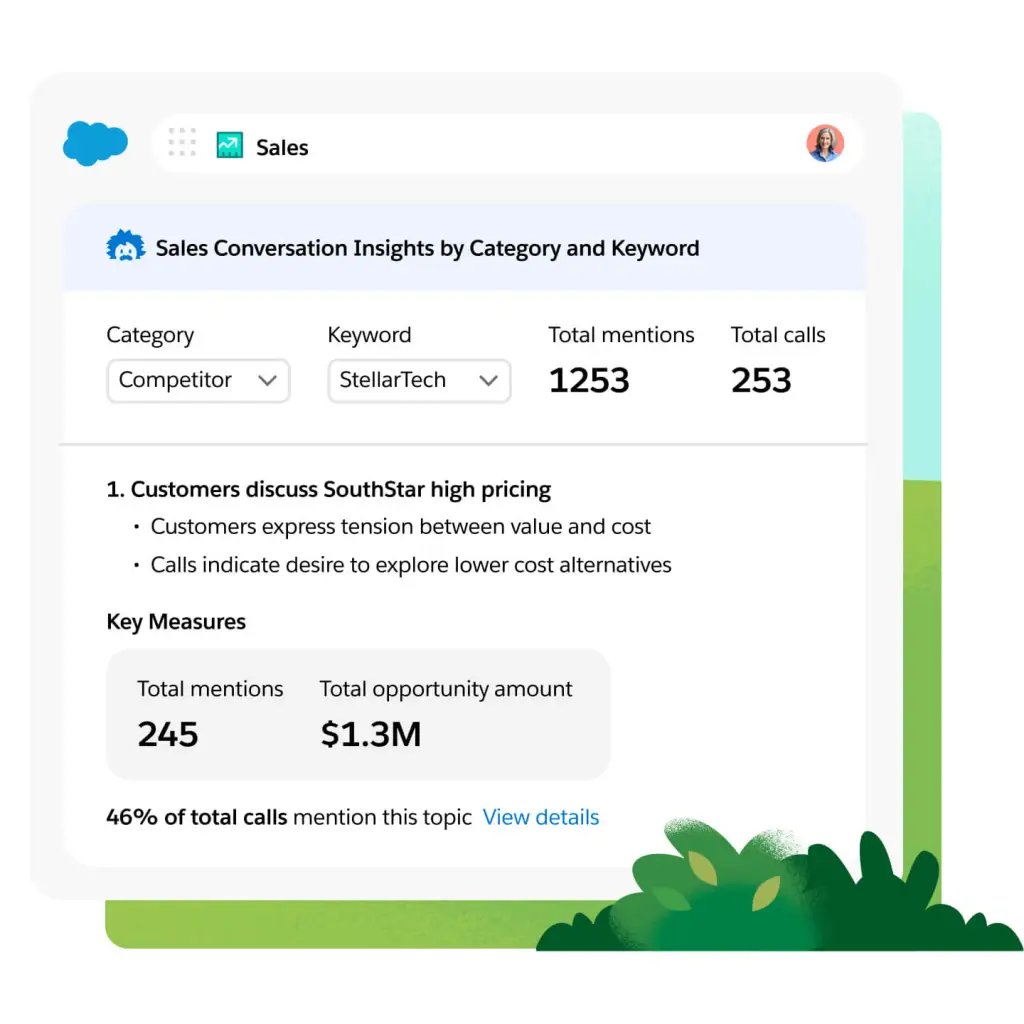Select the Sales app name label
The height and width of the screenshot is (1024, 1024).
[282, 148]
